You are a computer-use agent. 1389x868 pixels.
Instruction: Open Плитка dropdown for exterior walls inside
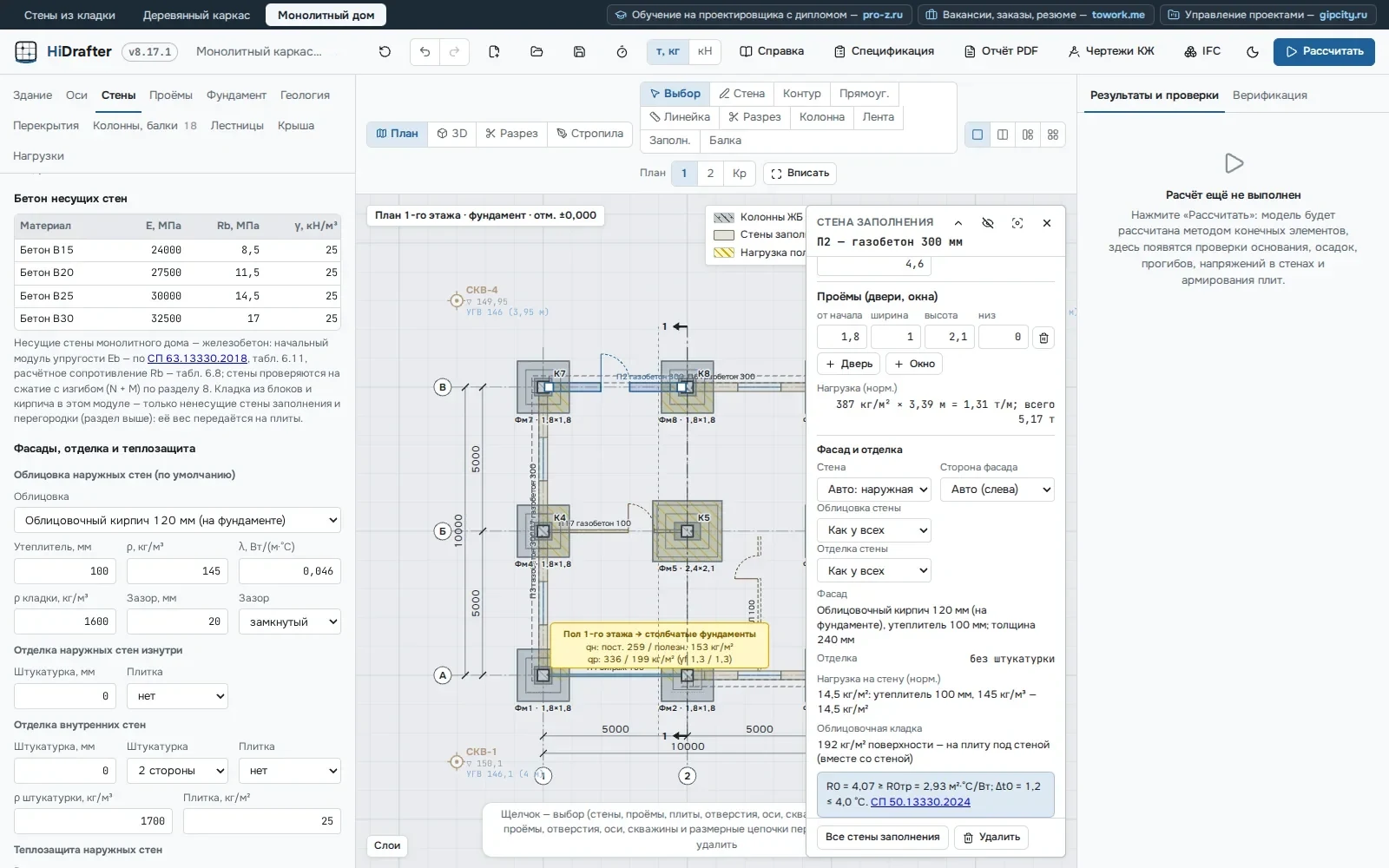tap(177, 696)
